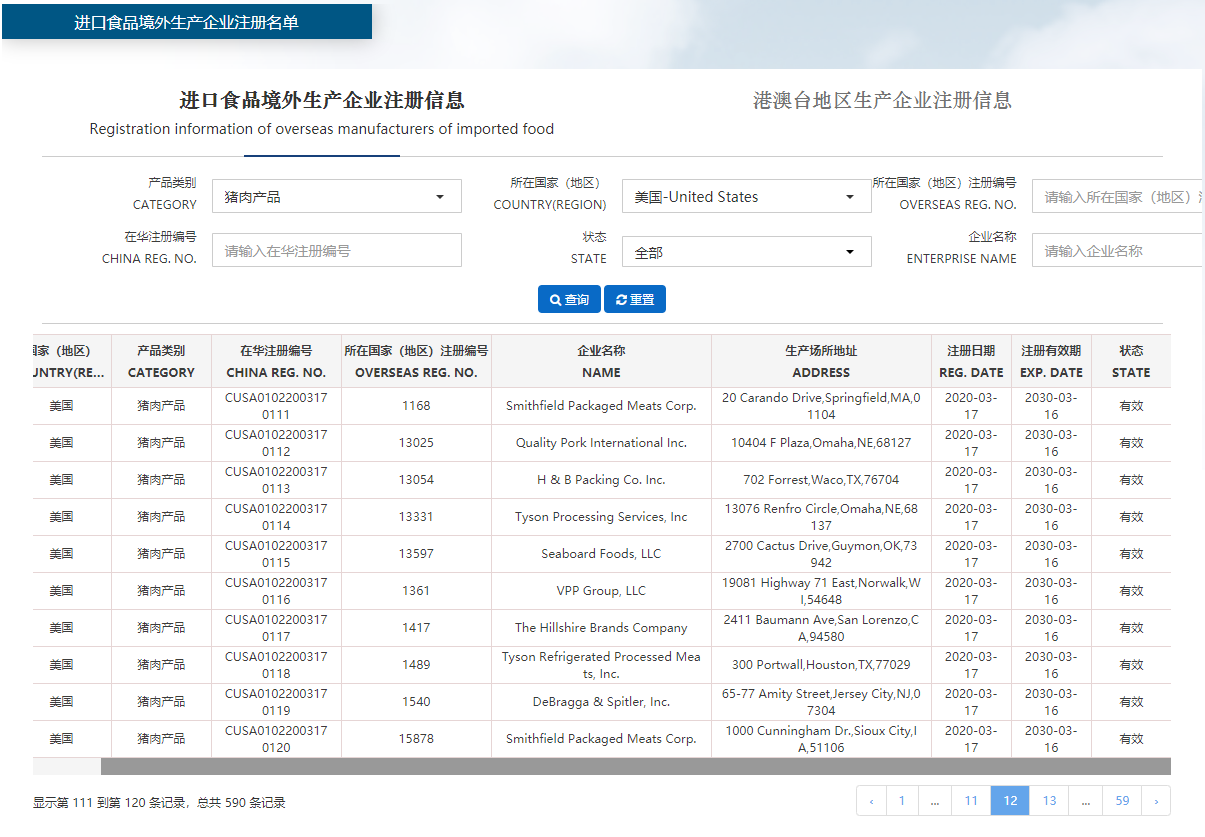
Task: Open the country dropdown showing 美国-United States
Action: click(x=746, y=197)
